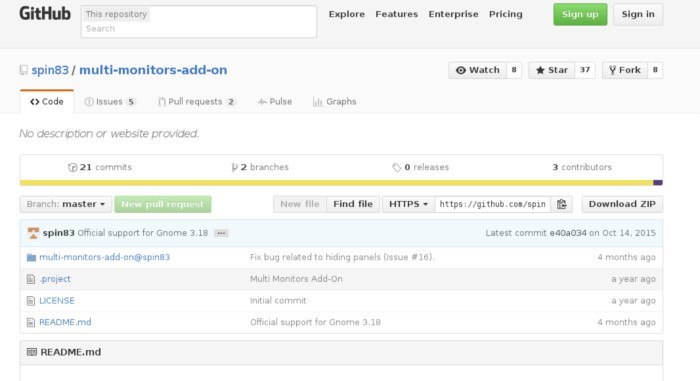Click the spin83 avatar in the commit bar
The image size is (700, 381).
pos(33,233)
